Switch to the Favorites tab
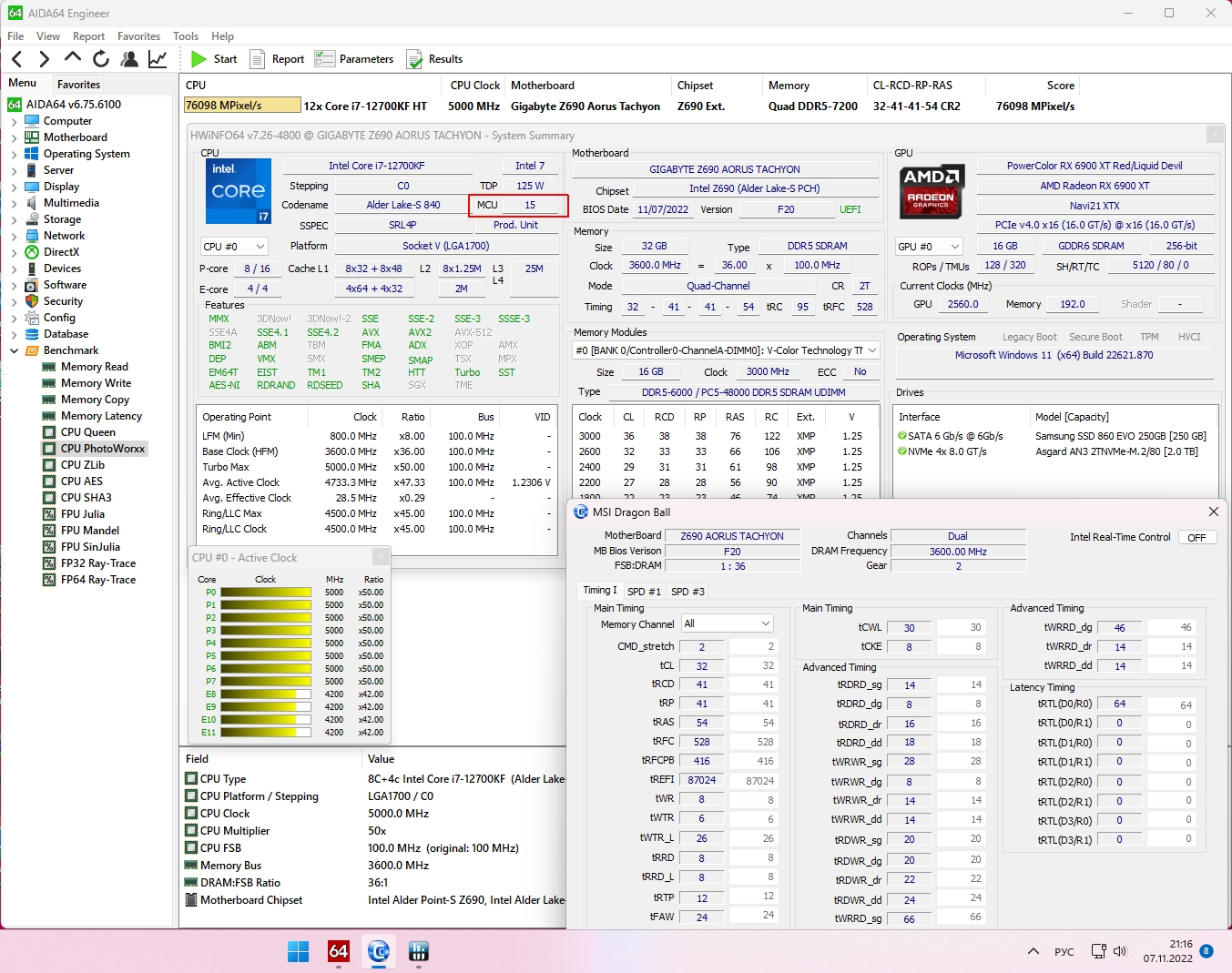This screenshot has height=973, width=1232. pos(79,84)
